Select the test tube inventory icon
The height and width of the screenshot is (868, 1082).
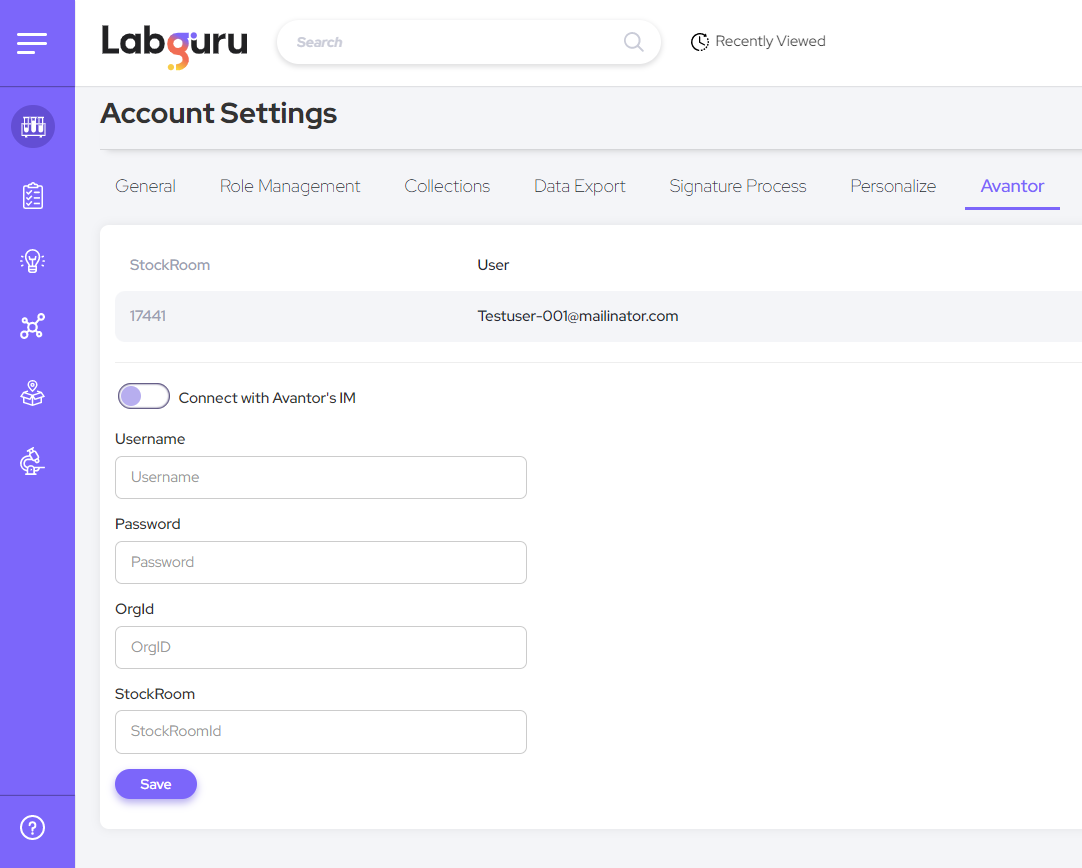click(33, 127)
